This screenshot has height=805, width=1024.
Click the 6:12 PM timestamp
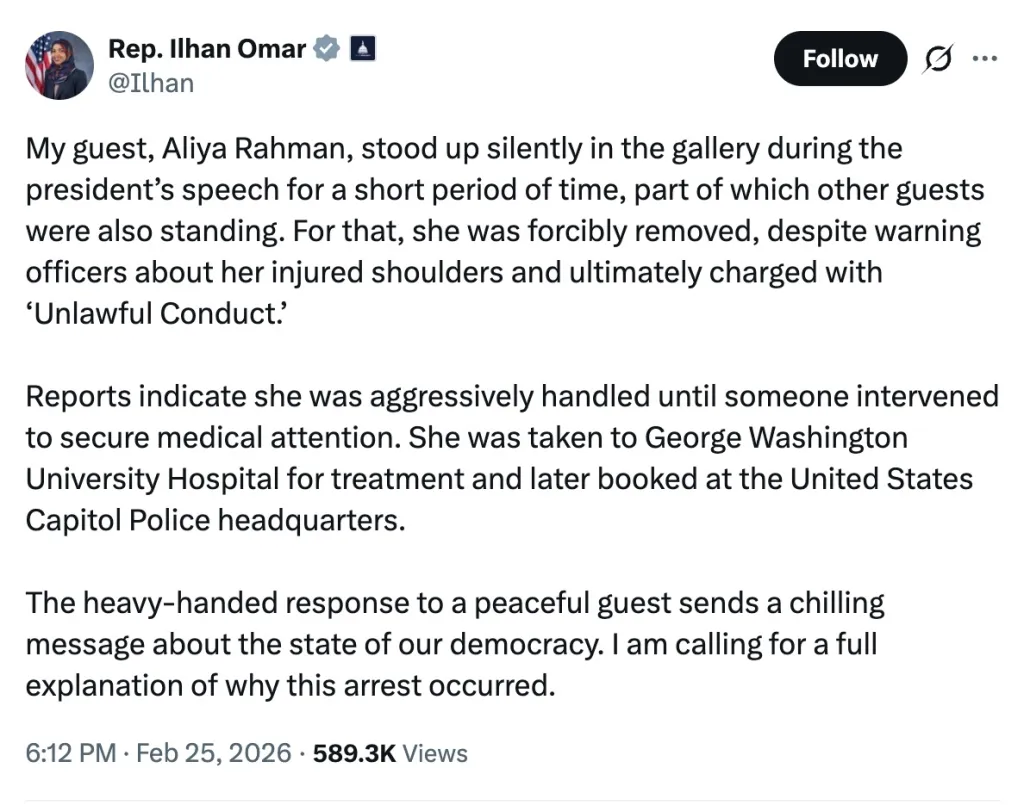(67, 753)
